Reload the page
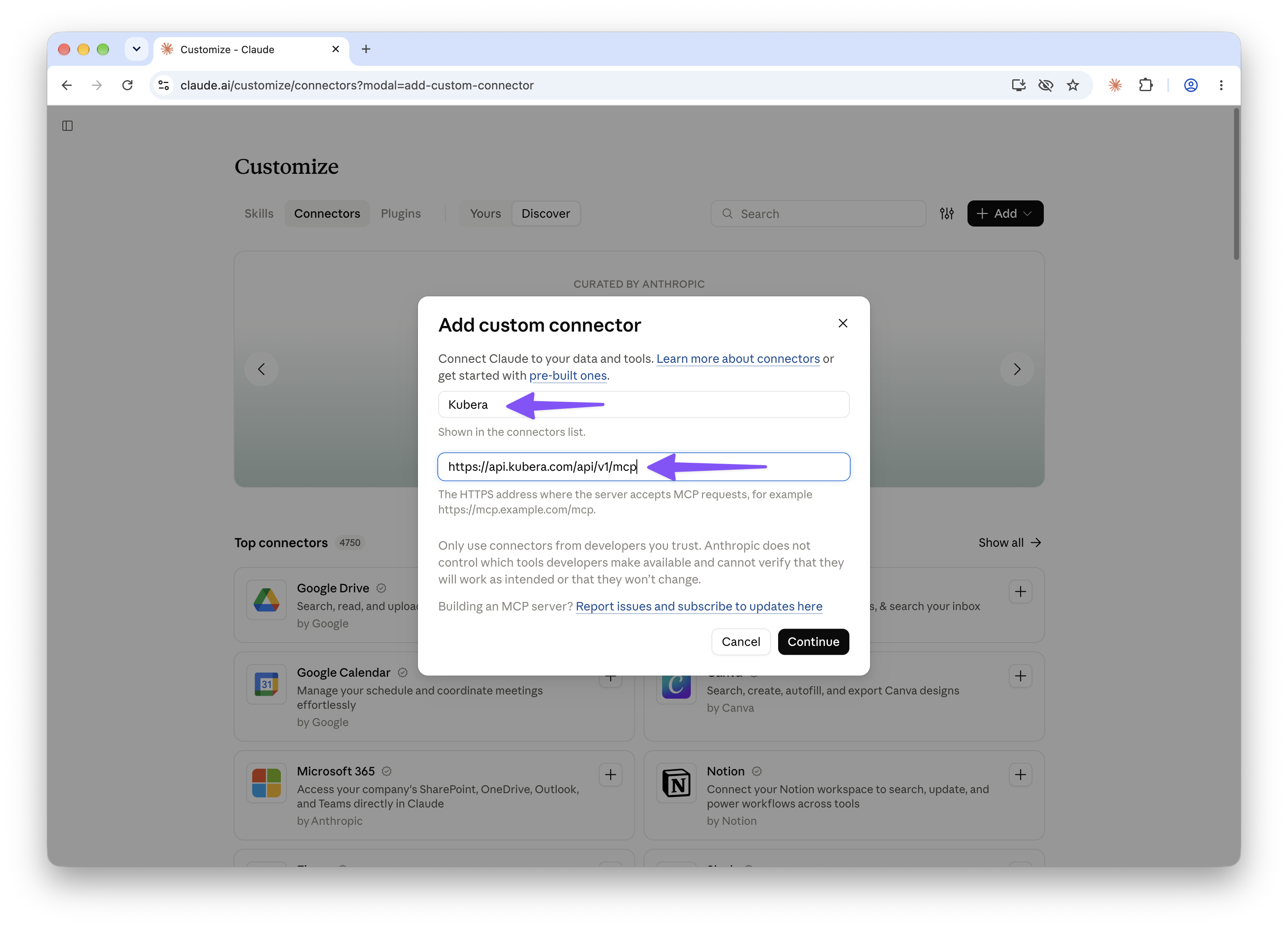The height and width of the screenshot is (929, 1288). click(127, 85)
